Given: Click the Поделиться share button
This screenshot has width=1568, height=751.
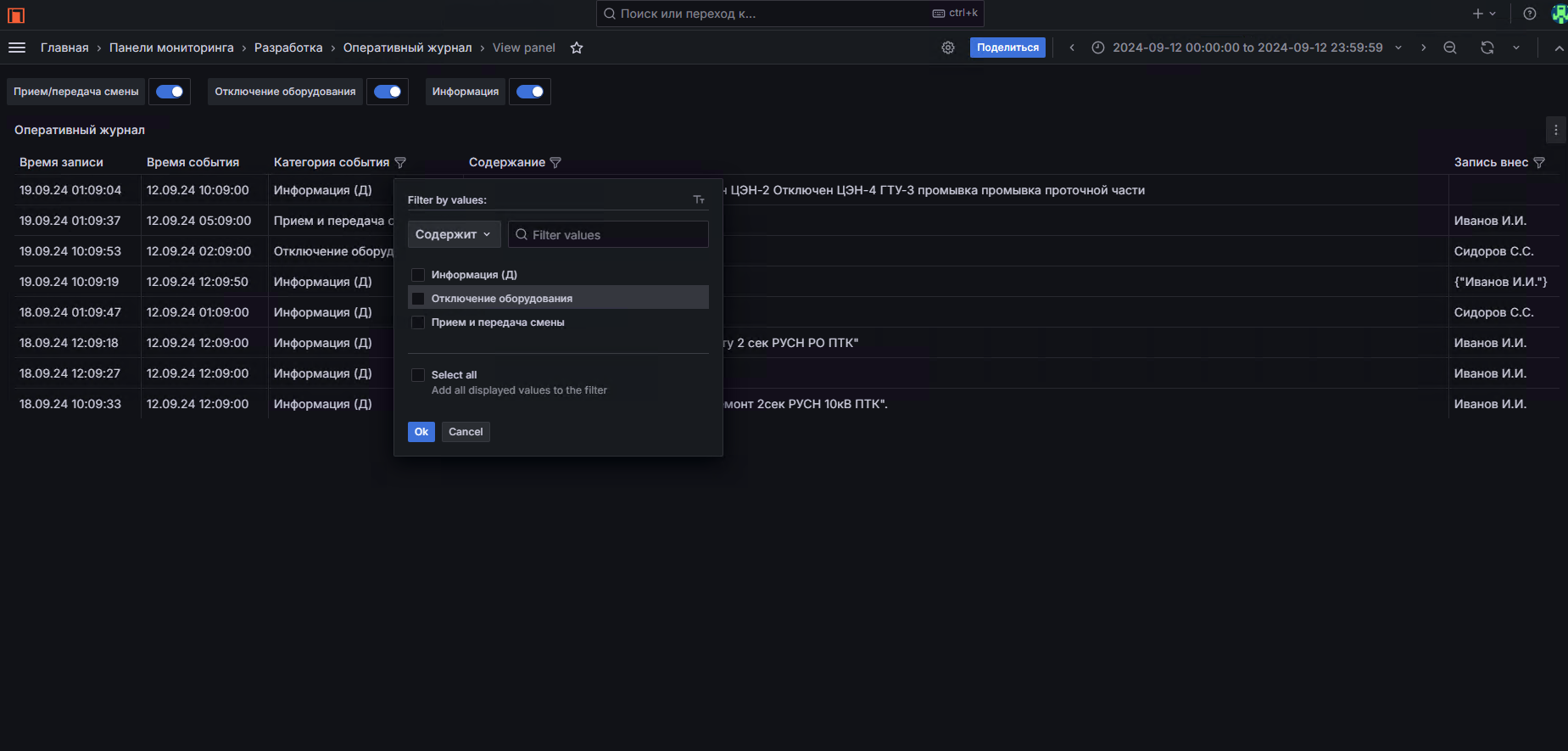Looking at the screenshot, I should (1007, 48).
